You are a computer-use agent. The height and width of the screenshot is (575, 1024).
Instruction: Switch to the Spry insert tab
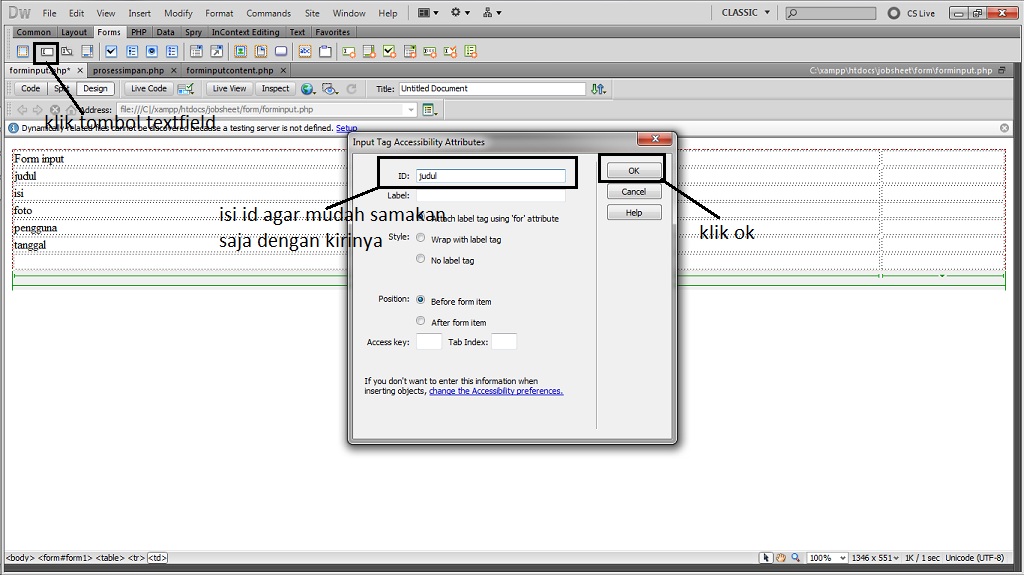193,32
